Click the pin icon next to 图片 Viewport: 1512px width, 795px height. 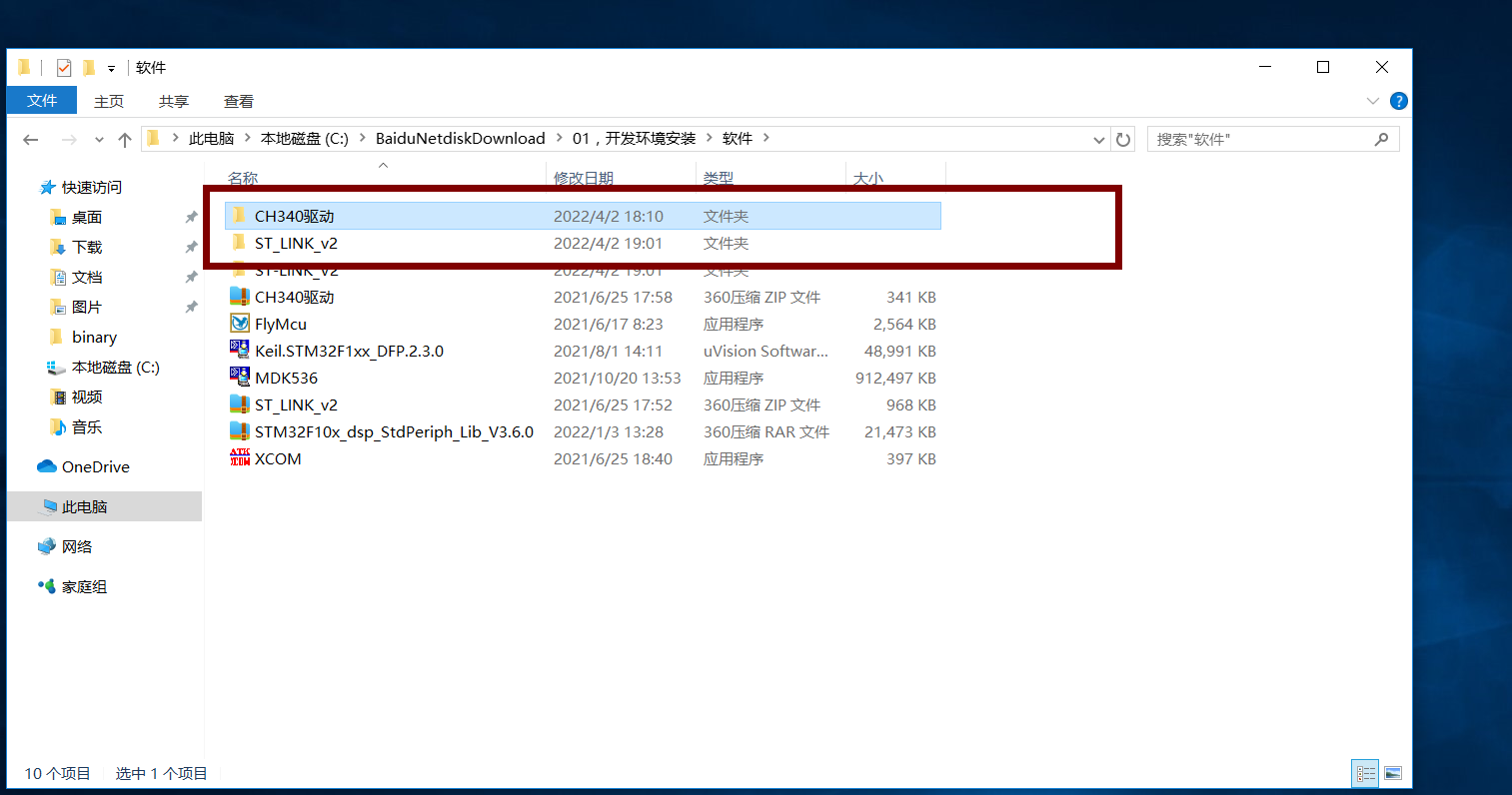[x=191, y=307]
